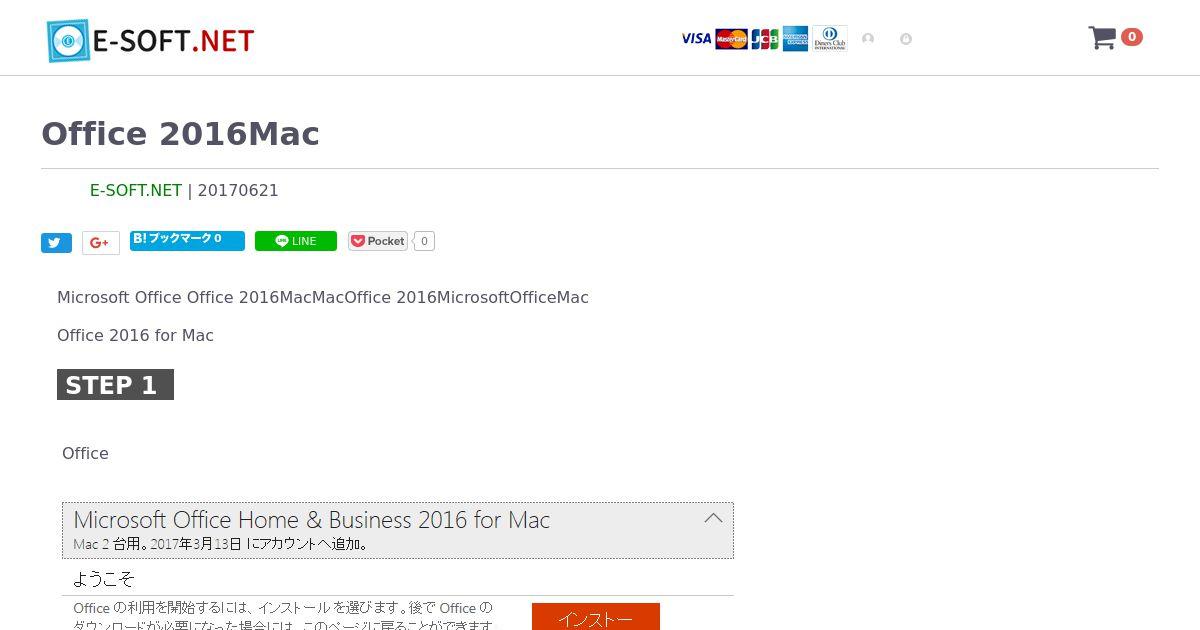Select the STEP 1 heading label
This screenshot has height=630, width=1200.
point(115,385)
